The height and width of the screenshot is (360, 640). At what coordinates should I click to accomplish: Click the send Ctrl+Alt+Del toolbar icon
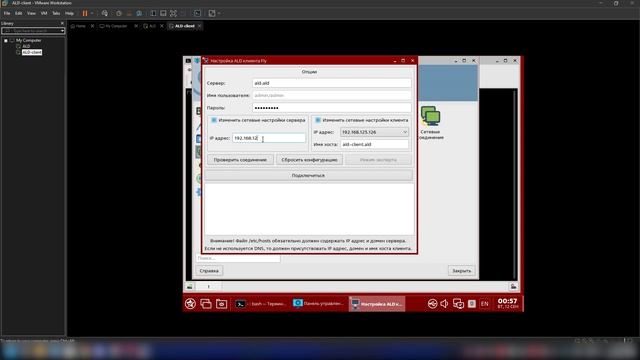[105, 13]
